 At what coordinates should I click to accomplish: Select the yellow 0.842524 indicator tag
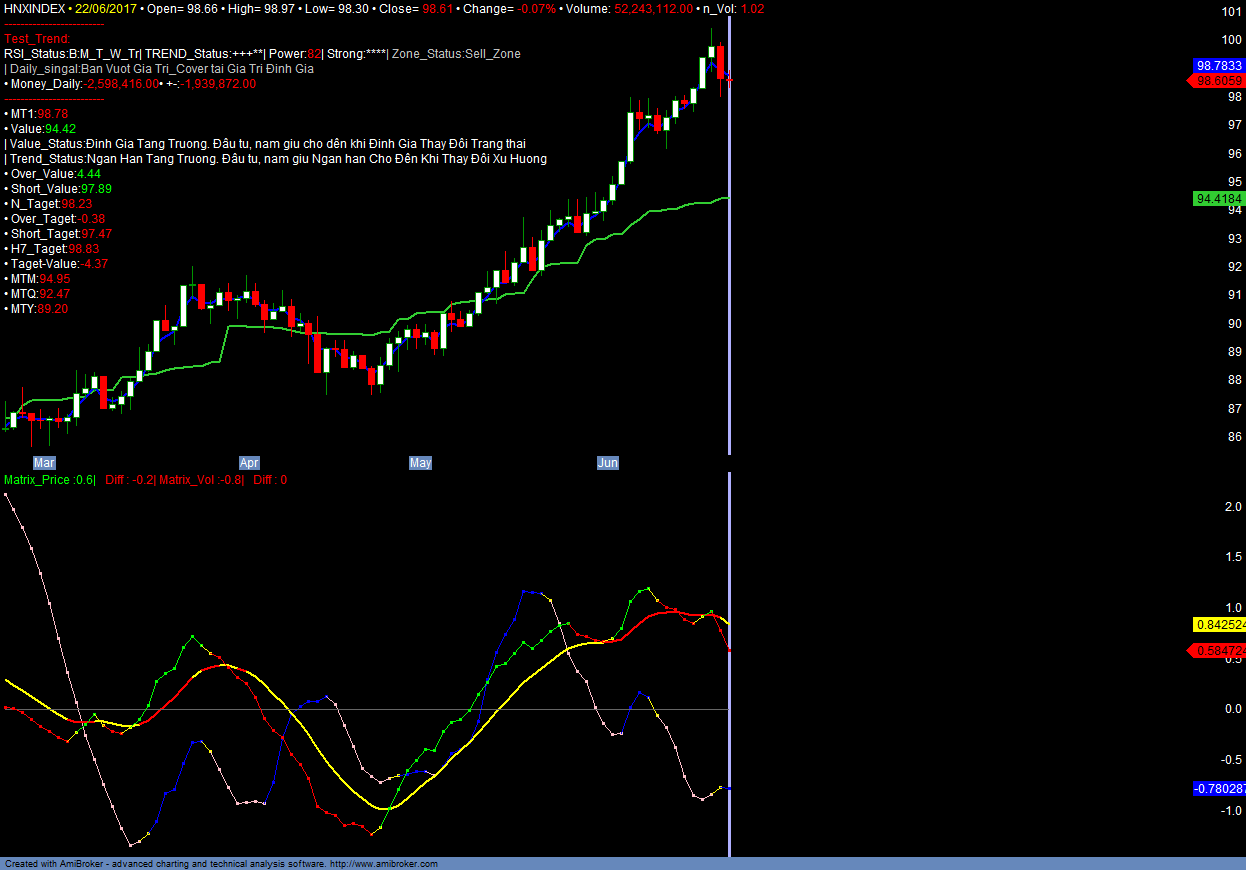pyautogui.click(x=1219, y=625)
